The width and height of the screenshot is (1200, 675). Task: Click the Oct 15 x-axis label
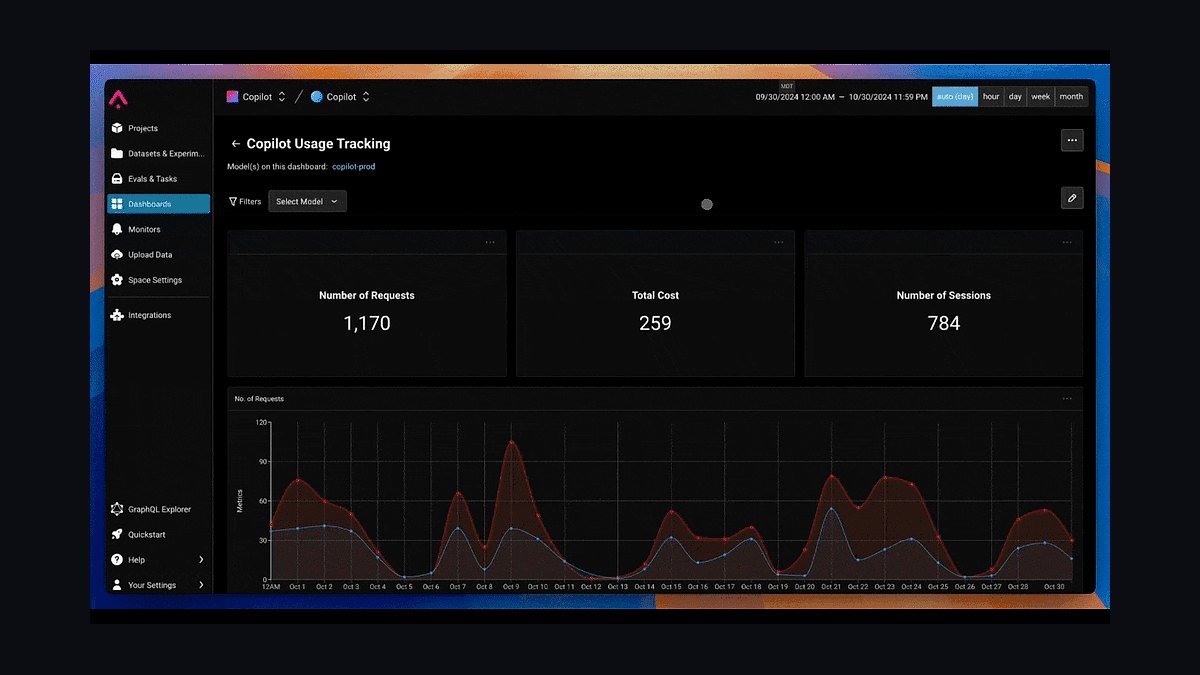tap(671, 587)
